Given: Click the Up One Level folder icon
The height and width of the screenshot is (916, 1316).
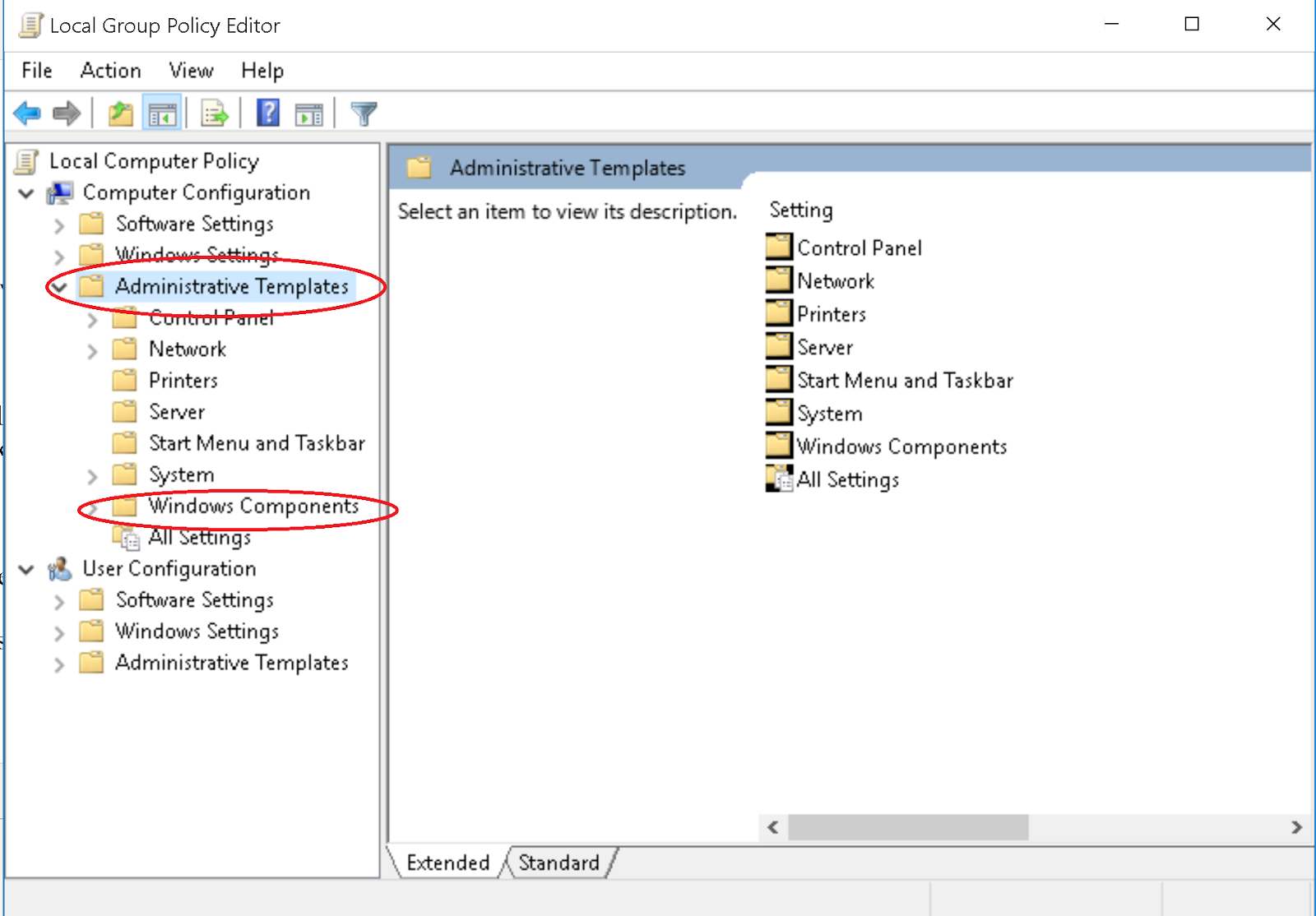Looking at the screenshot, I should coord(121,113).
